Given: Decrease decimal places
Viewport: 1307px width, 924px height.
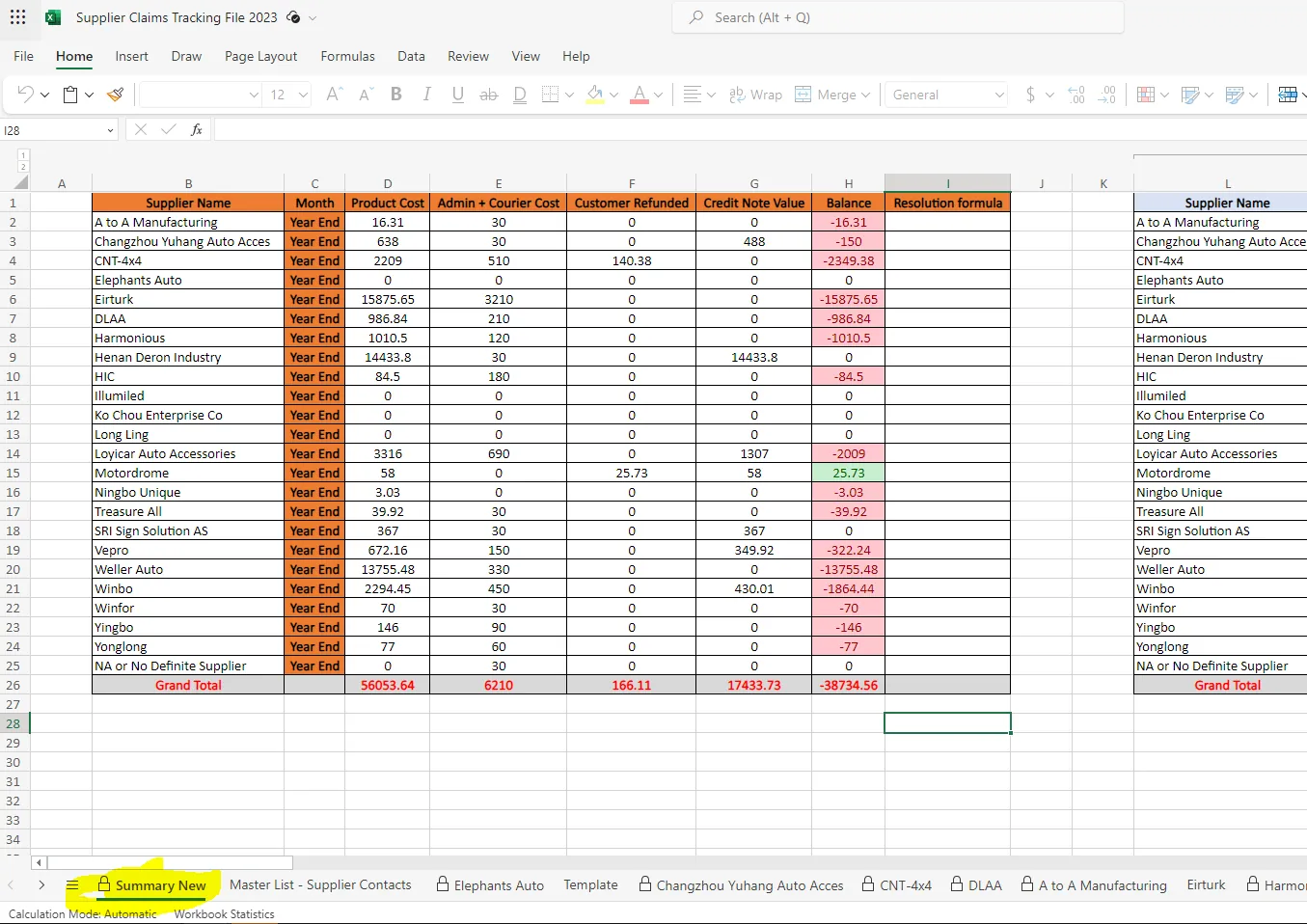Looking at the screenshot, I should click(x=1107, y=95).
